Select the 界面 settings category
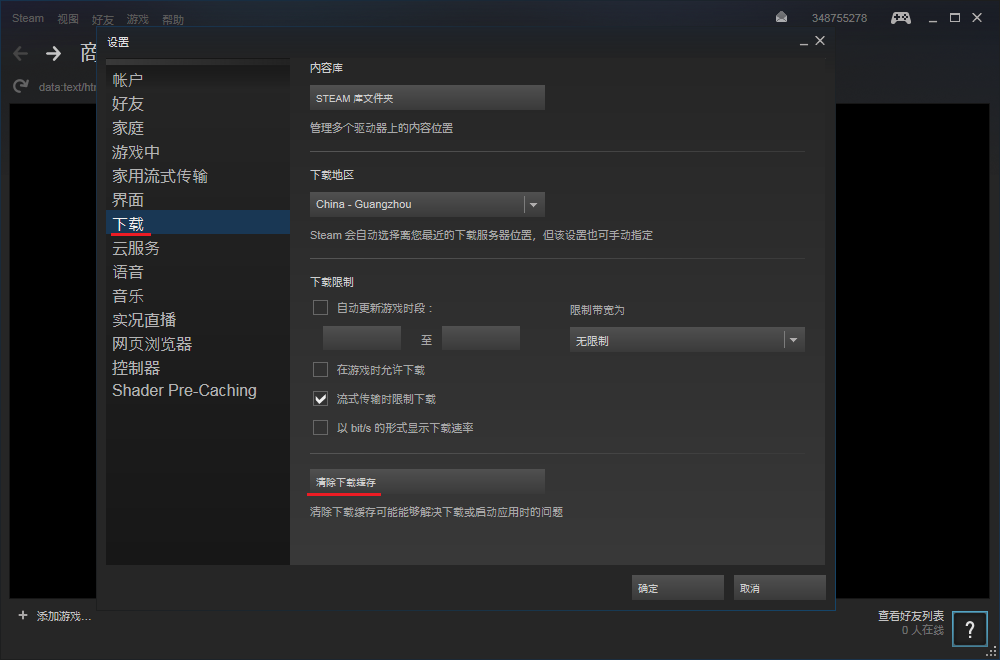Image resolution: width=1000 pixels, height=660 pixels. 198,200
